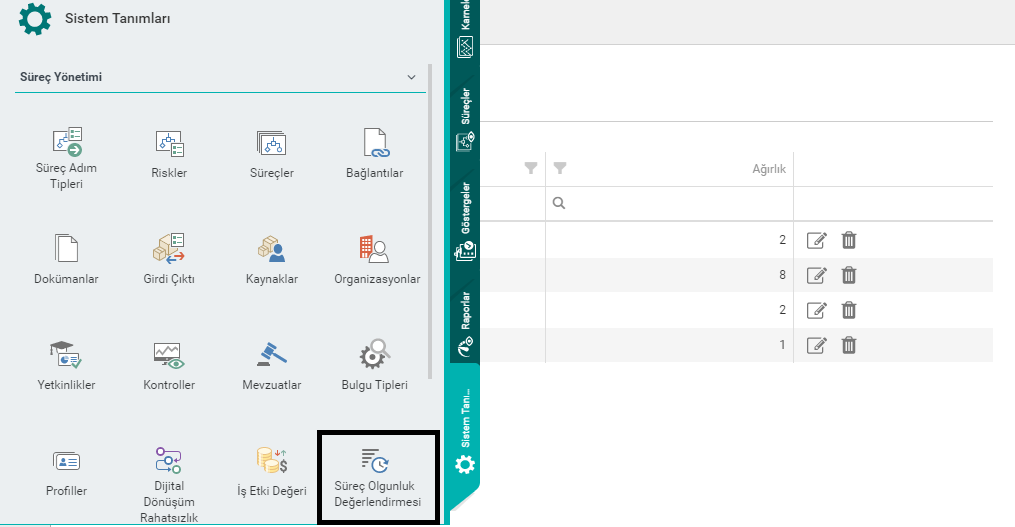Delete the row with weight 1
The height and width of the screenshot is (527, 1015).
tap(849, 345)
